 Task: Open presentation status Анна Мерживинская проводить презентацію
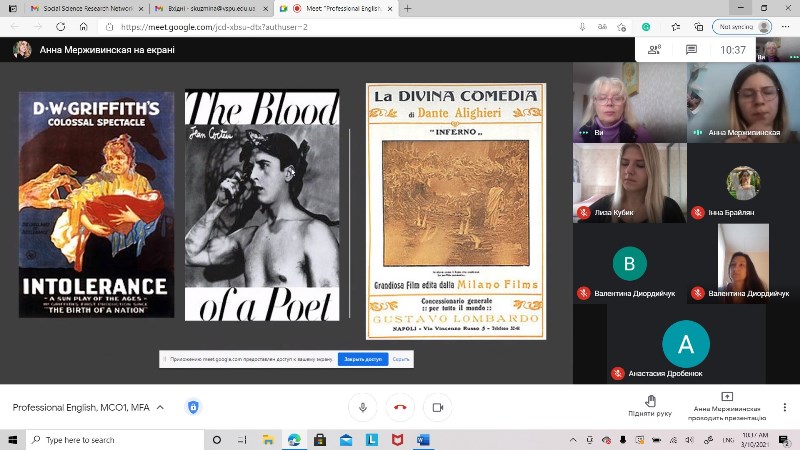click(x=727, y=407)
